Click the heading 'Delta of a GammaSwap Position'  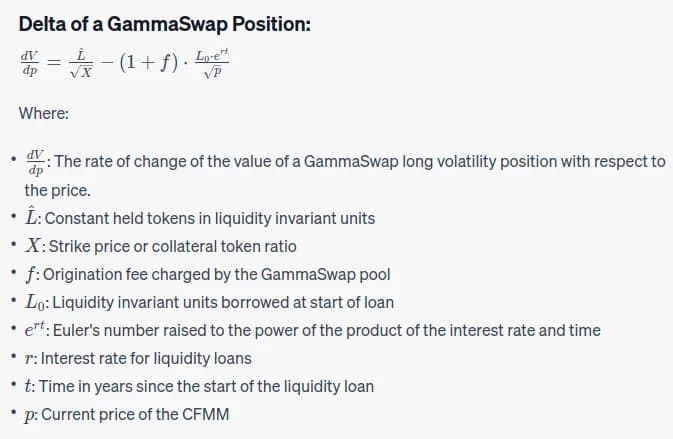point(164,24)
